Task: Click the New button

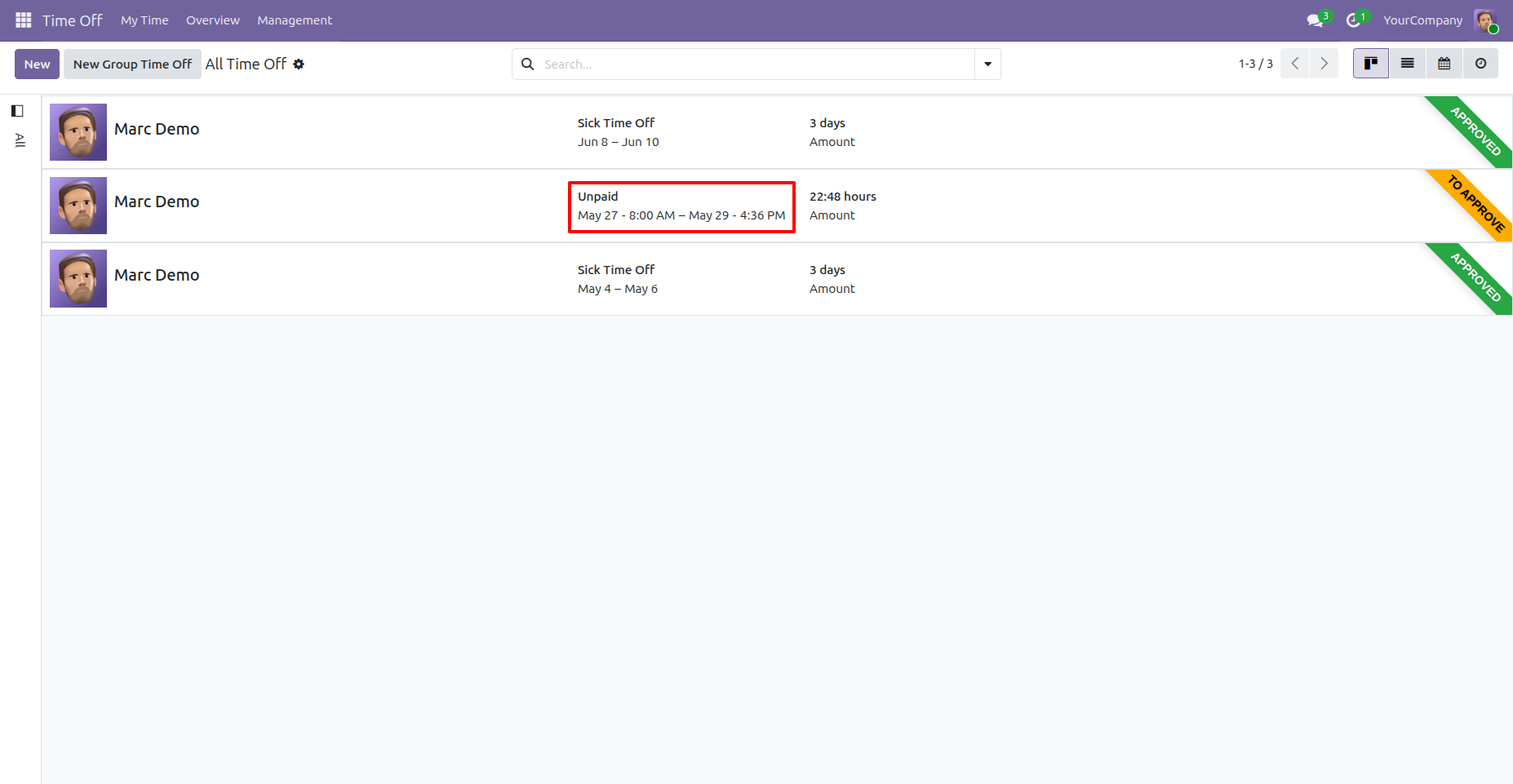Action: [37, 64]
